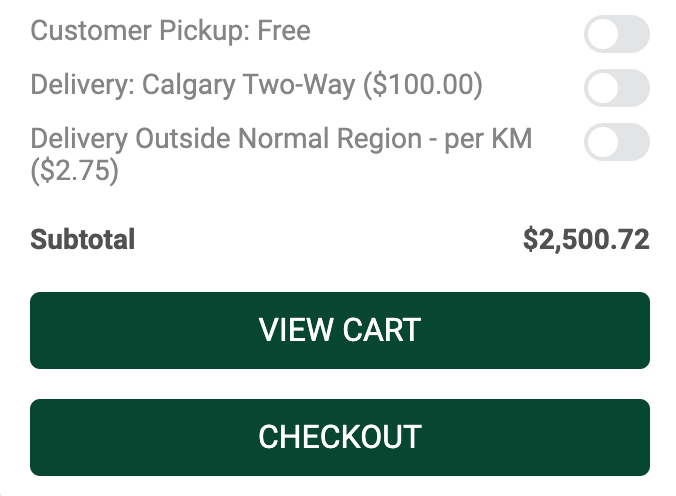Image resolution: width=676 pixels, height=496 pixels.
Task: Click the word Free in pickup option
Action: pos(284,31)
